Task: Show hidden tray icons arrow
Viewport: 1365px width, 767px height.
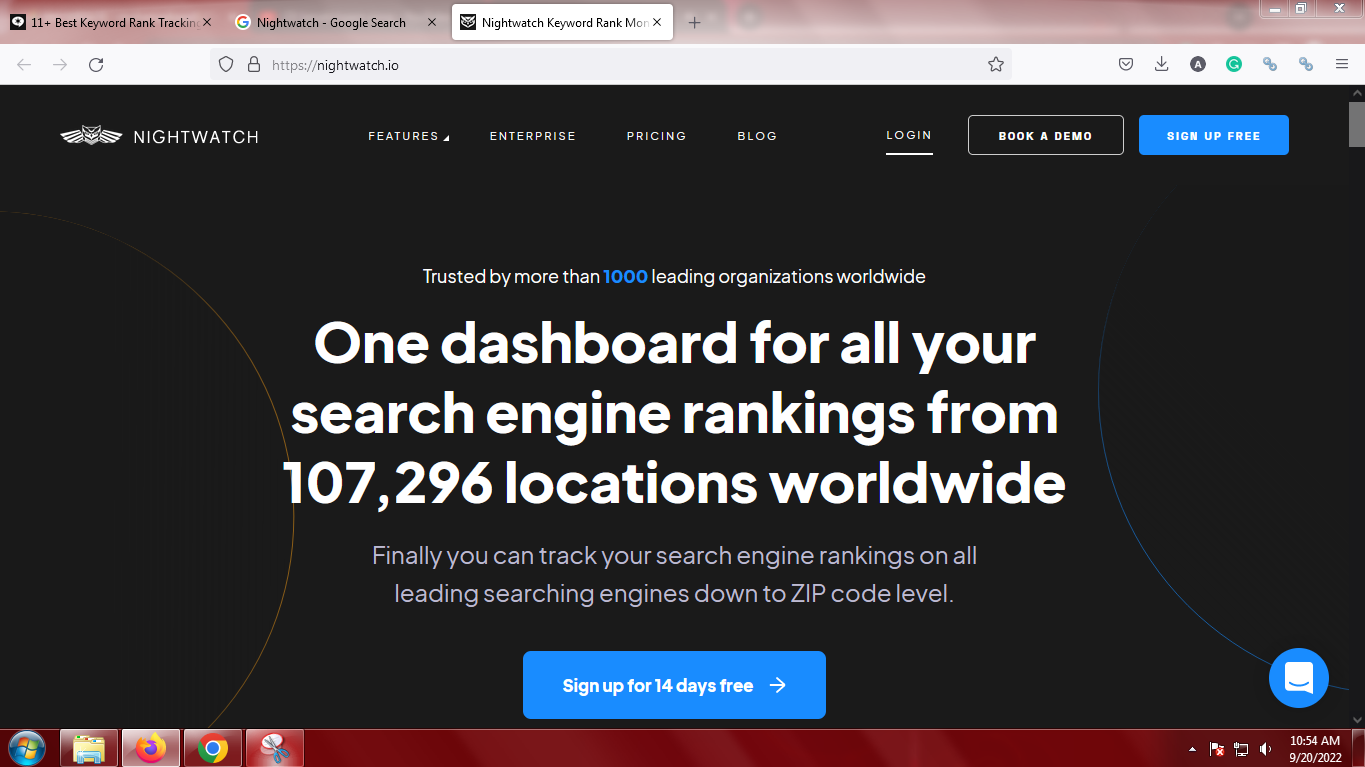Action: coord(1192,749)
